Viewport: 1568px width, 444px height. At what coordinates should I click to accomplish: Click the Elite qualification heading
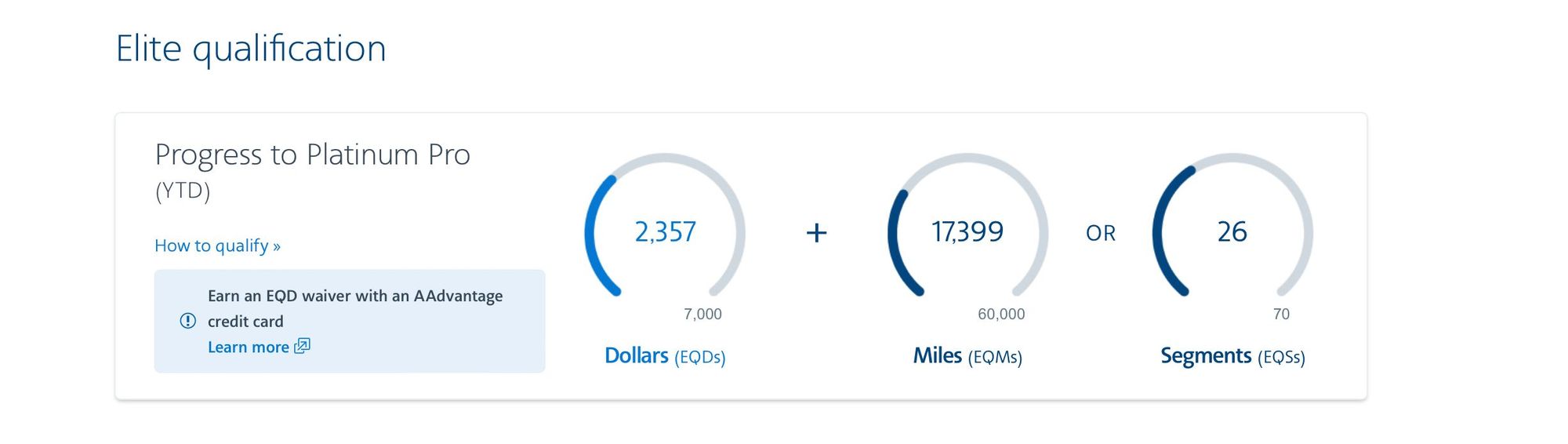pyautogui.click(x=251, y=49)
